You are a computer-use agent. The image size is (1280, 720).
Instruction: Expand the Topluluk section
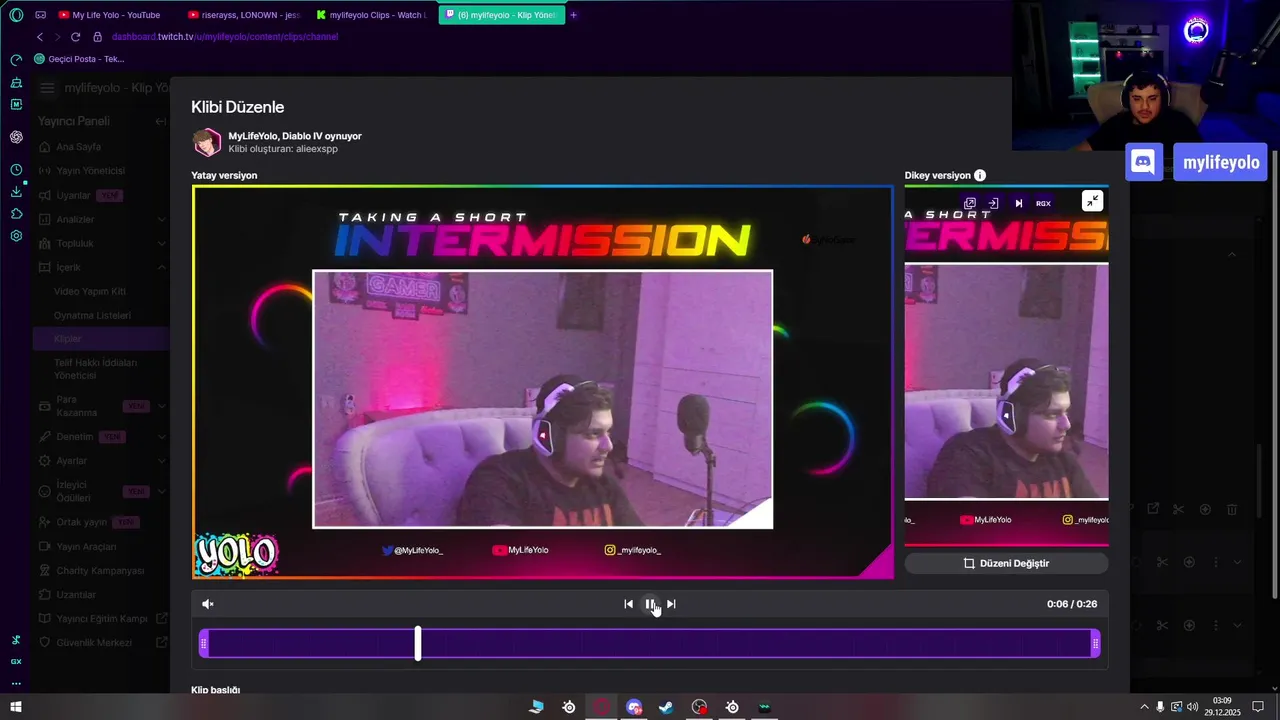[x=162, y=243]
